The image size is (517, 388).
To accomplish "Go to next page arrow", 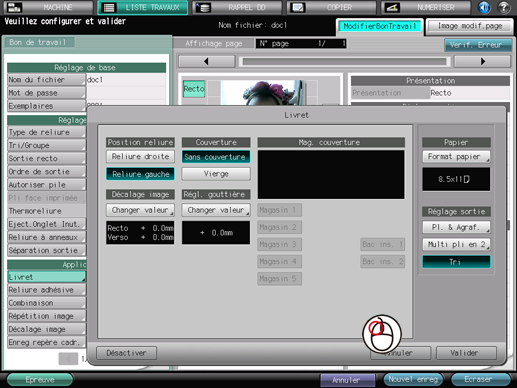I will [x=482, y=61].
